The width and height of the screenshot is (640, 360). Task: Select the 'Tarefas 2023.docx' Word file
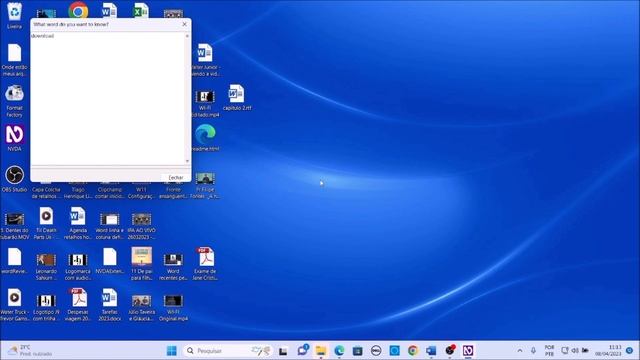[x=110, y=305]
